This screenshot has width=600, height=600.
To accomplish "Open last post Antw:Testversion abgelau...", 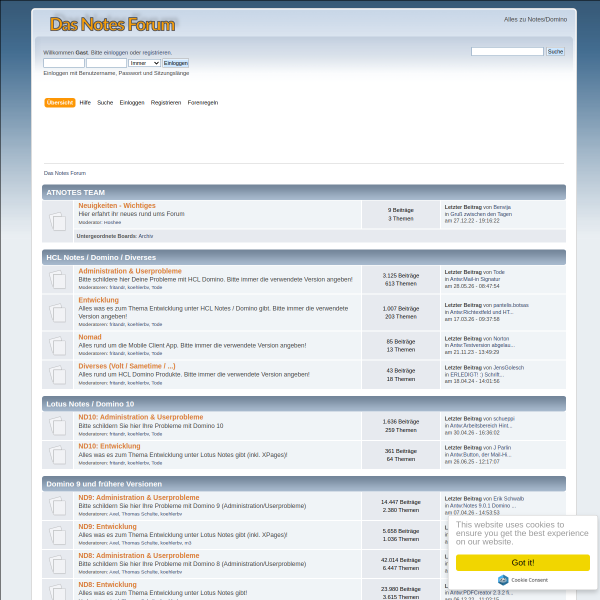I will click(482, 345).
